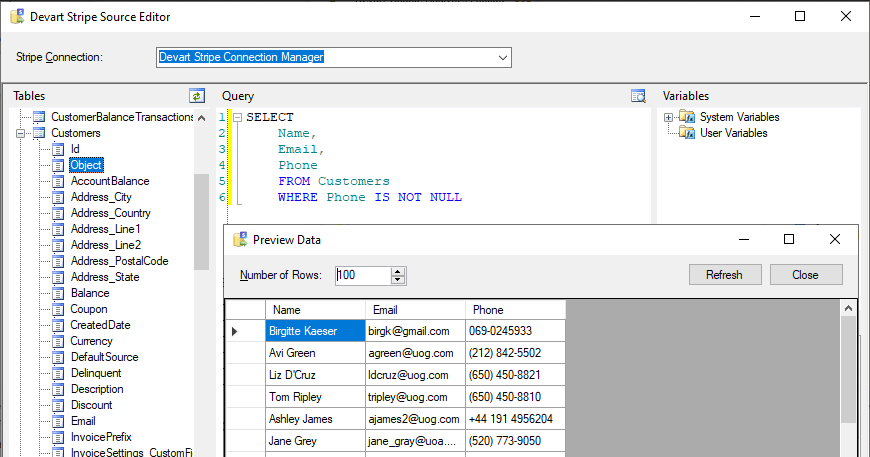Select User Variables folder
This screenshot has height=457, width=870.
tap(734, 133)
